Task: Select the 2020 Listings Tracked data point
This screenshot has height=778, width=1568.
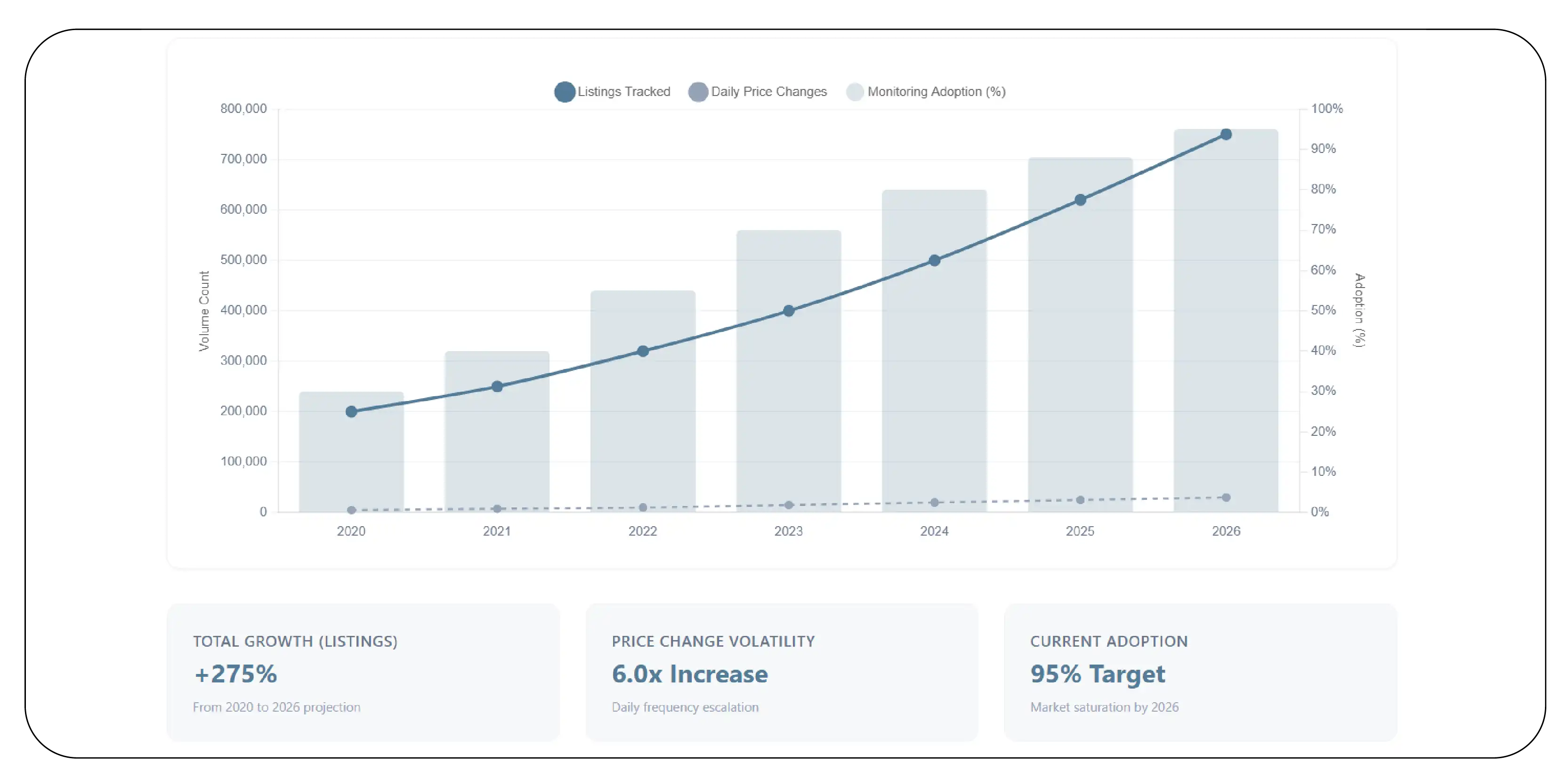Action: [x=351, y=412]
